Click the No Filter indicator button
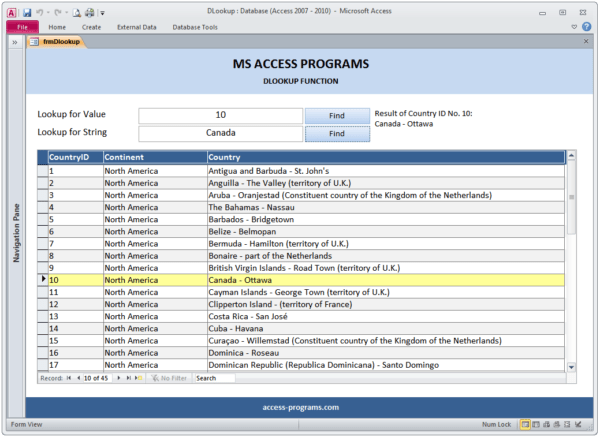The height and width of the screenshot is (437, 600). 169,378
